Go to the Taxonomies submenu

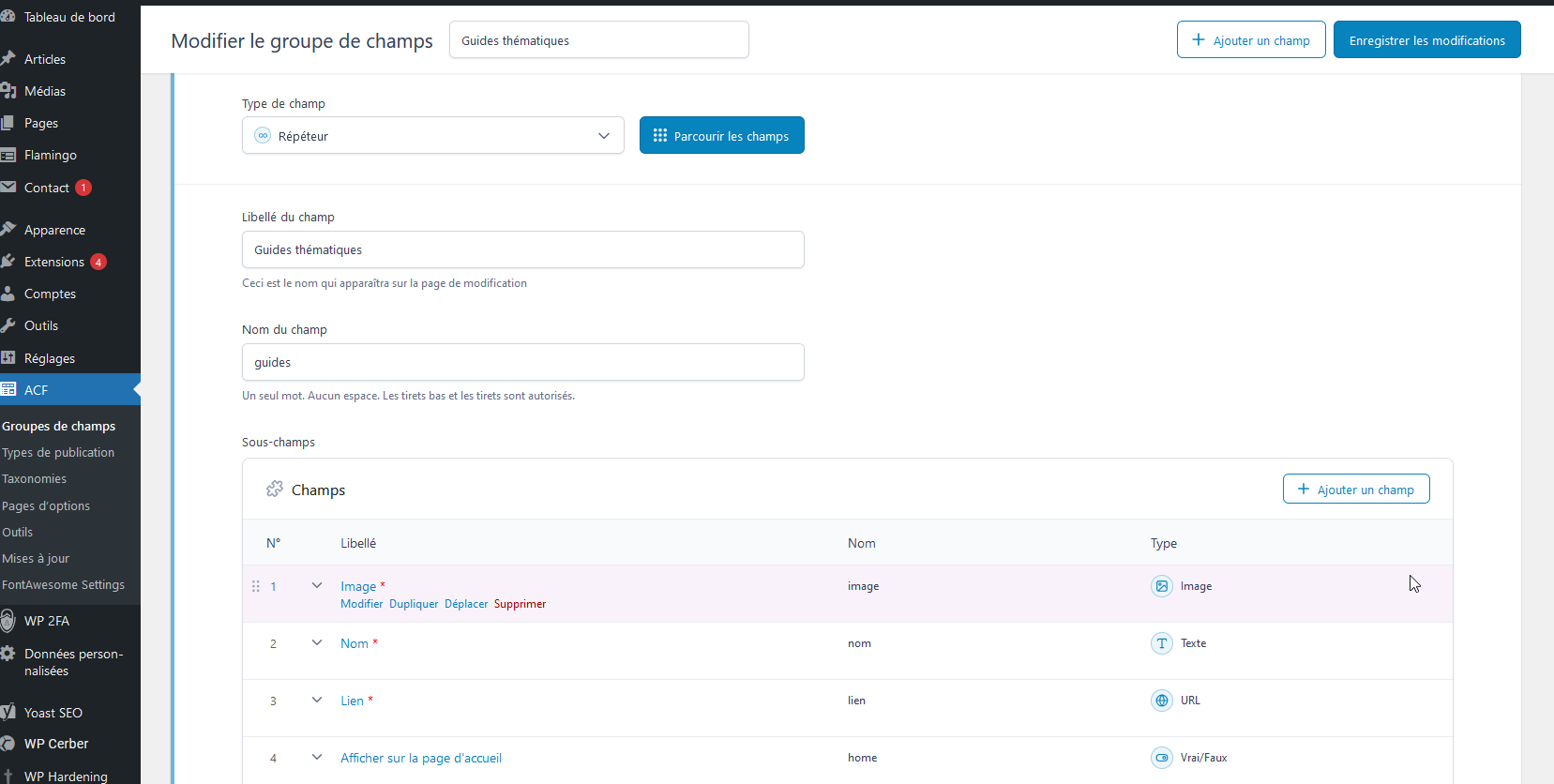[35, 478]
